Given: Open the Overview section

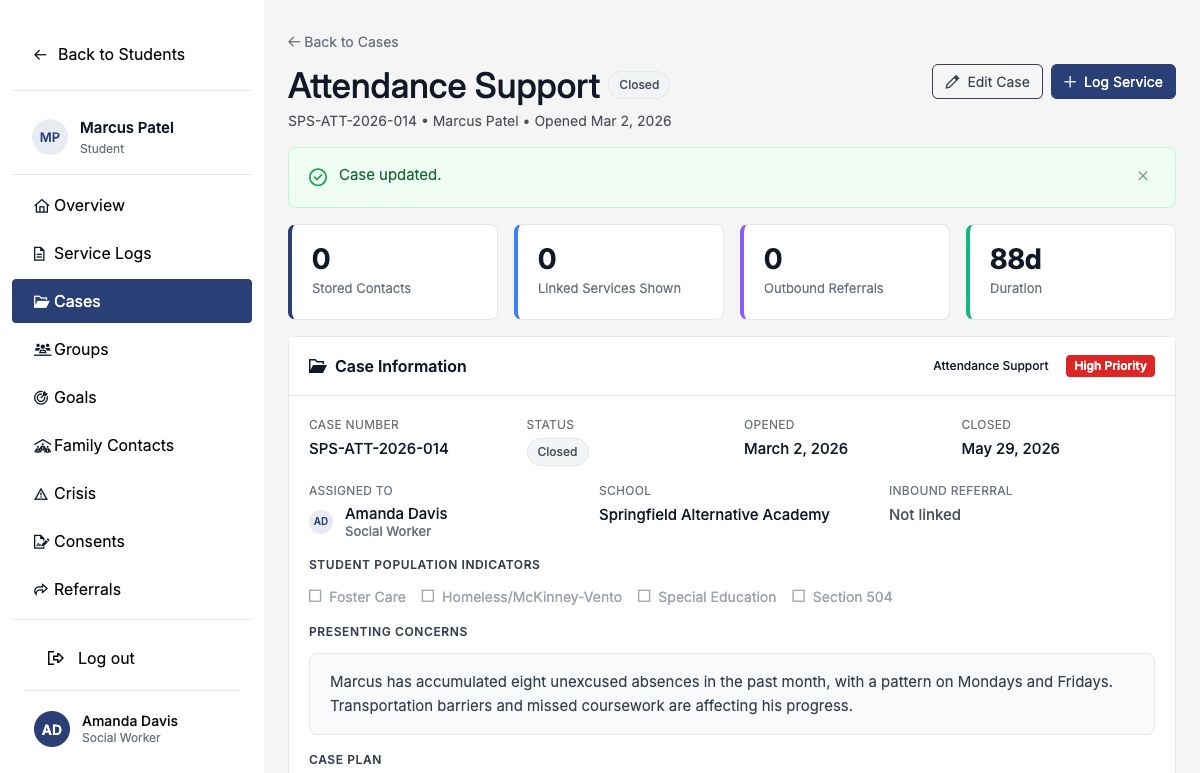Looking at the screenshot, I should click(132, 206).
